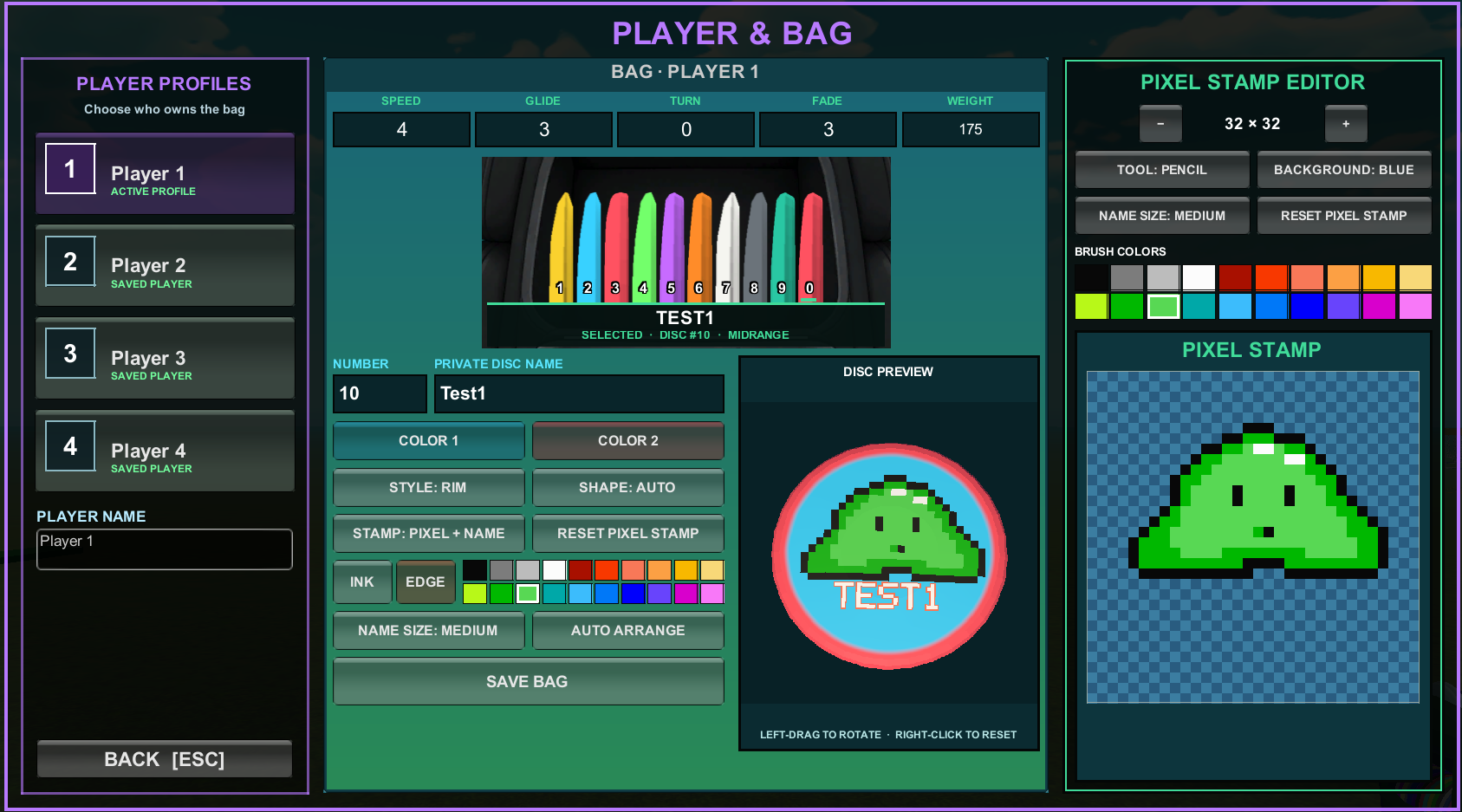This screenshot has height=812, width=1462.
Task: Switch to Player 3 saved profile
Action: pyautogui.click(x=165, y=359)
